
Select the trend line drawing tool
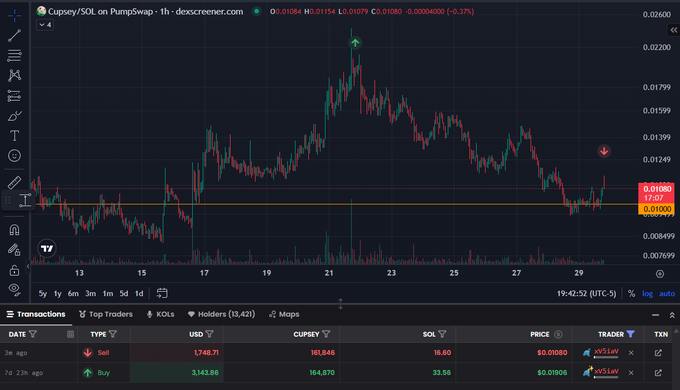click(14, 36)
